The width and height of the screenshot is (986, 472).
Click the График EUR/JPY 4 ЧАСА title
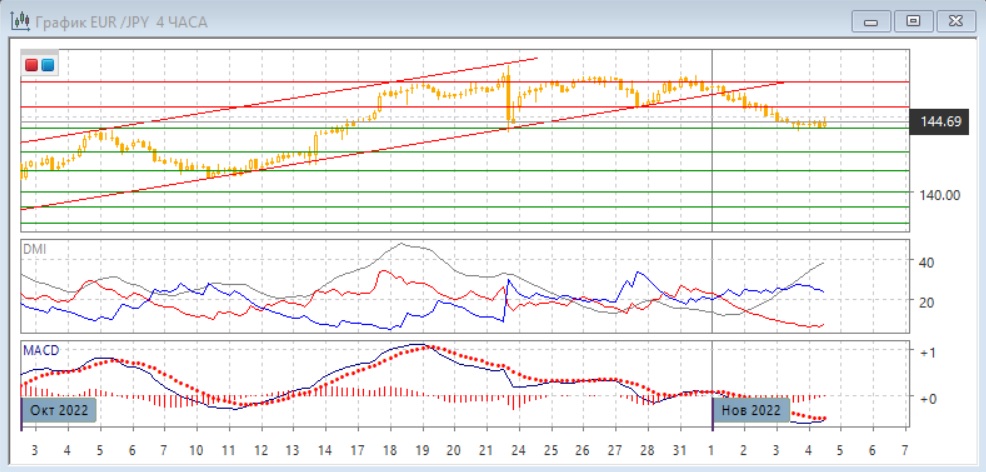click(x=120, y=21)
